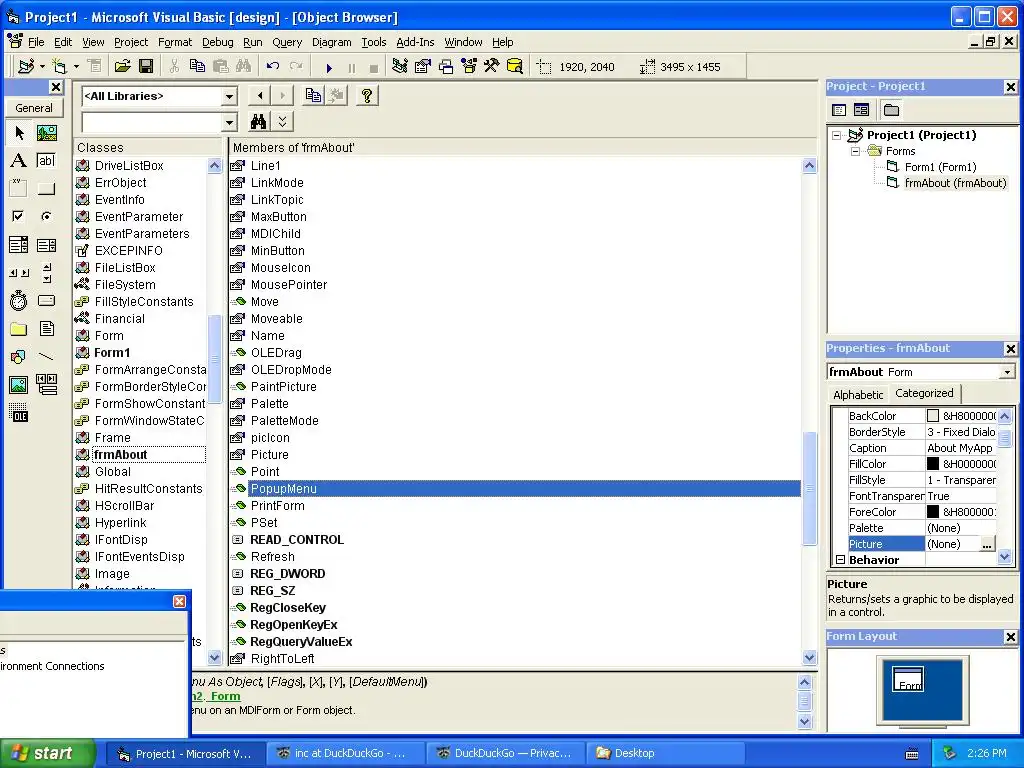Open the Debug menu
This screenshot has height=768, width=1024.
[217, 42]
